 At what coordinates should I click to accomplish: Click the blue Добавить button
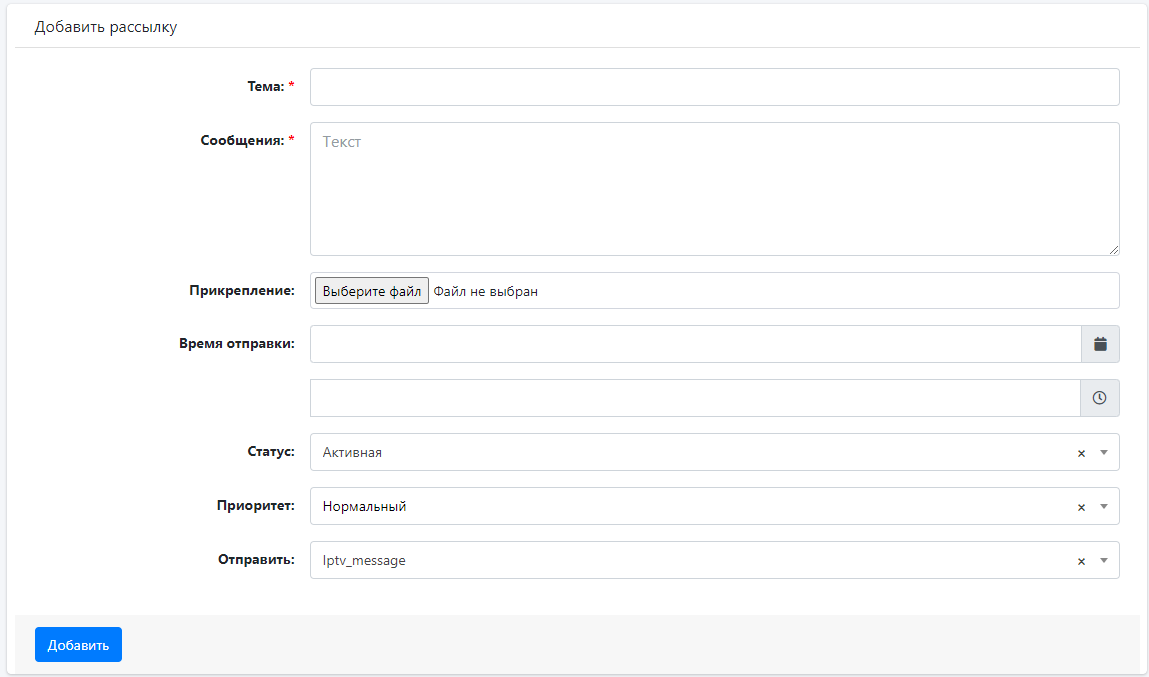[x=78, y=645]
